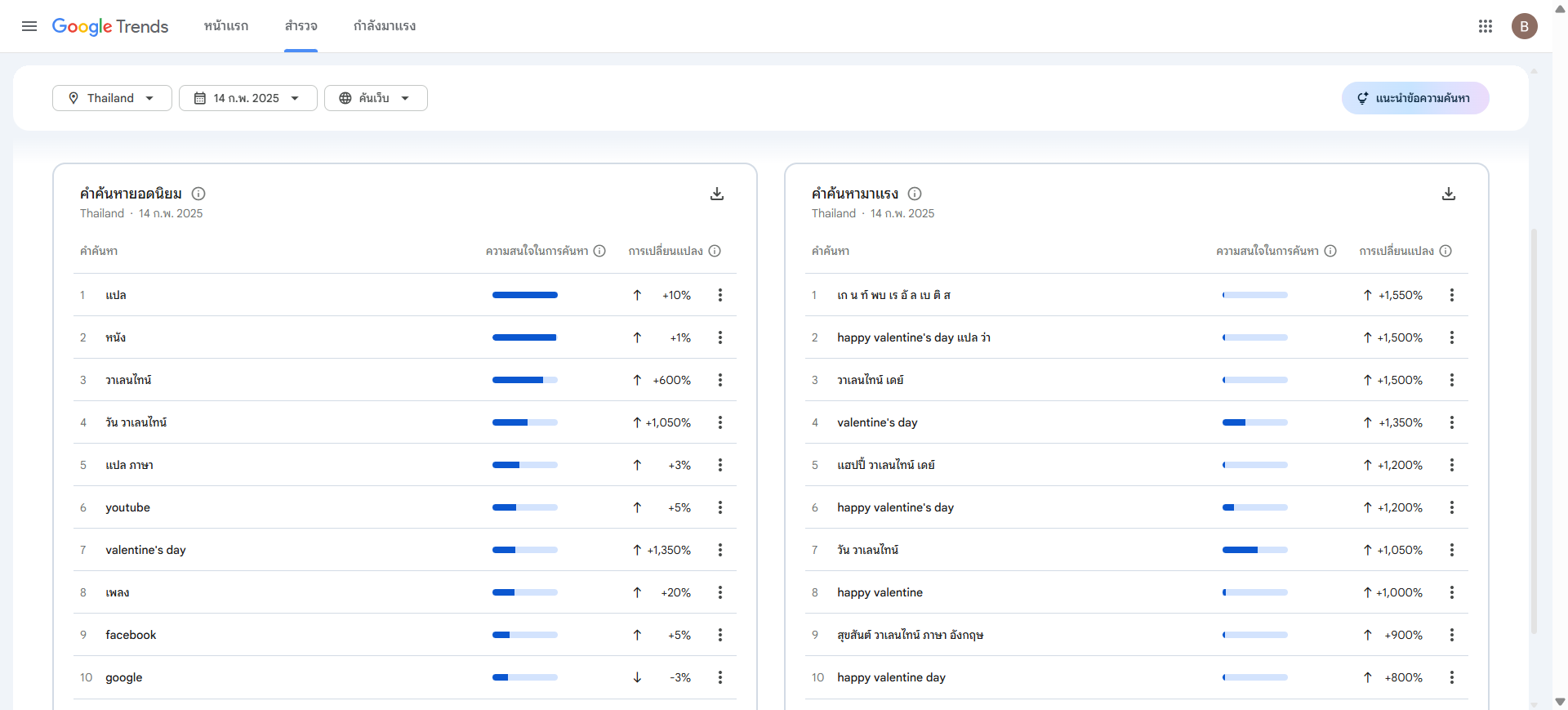Screen dimensions: 1568x710
Task: Expand the ค้นเว็บ search type dropdown
Action: (x=376, y=98)
